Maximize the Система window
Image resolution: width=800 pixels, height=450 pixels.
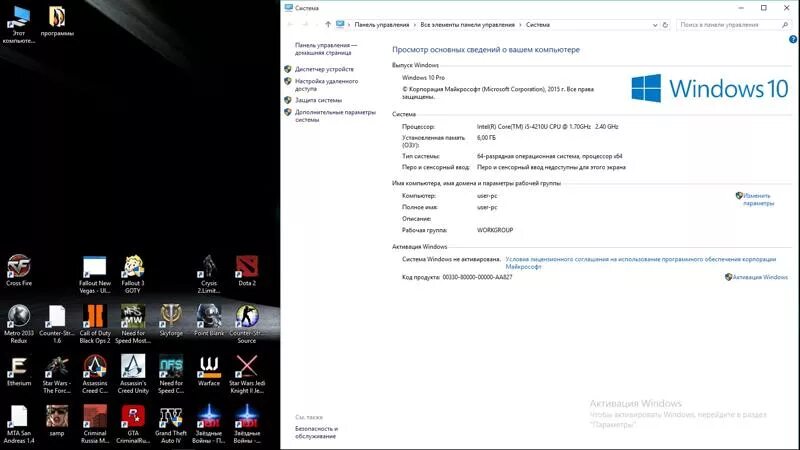(764, 8)
